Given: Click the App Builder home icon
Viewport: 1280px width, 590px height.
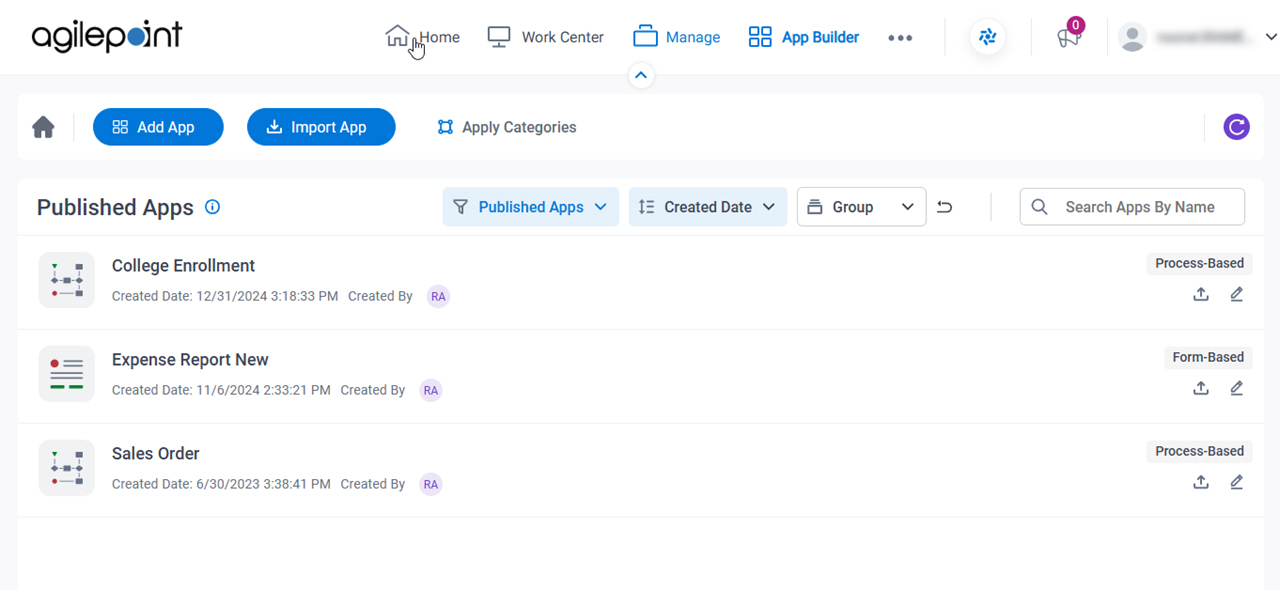Looking at the screenshot, I should [x=43, y=127].
